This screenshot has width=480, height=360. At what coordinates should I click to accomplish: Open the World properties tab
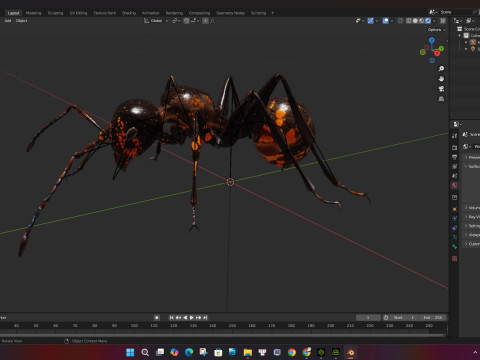tap(454, 185)
